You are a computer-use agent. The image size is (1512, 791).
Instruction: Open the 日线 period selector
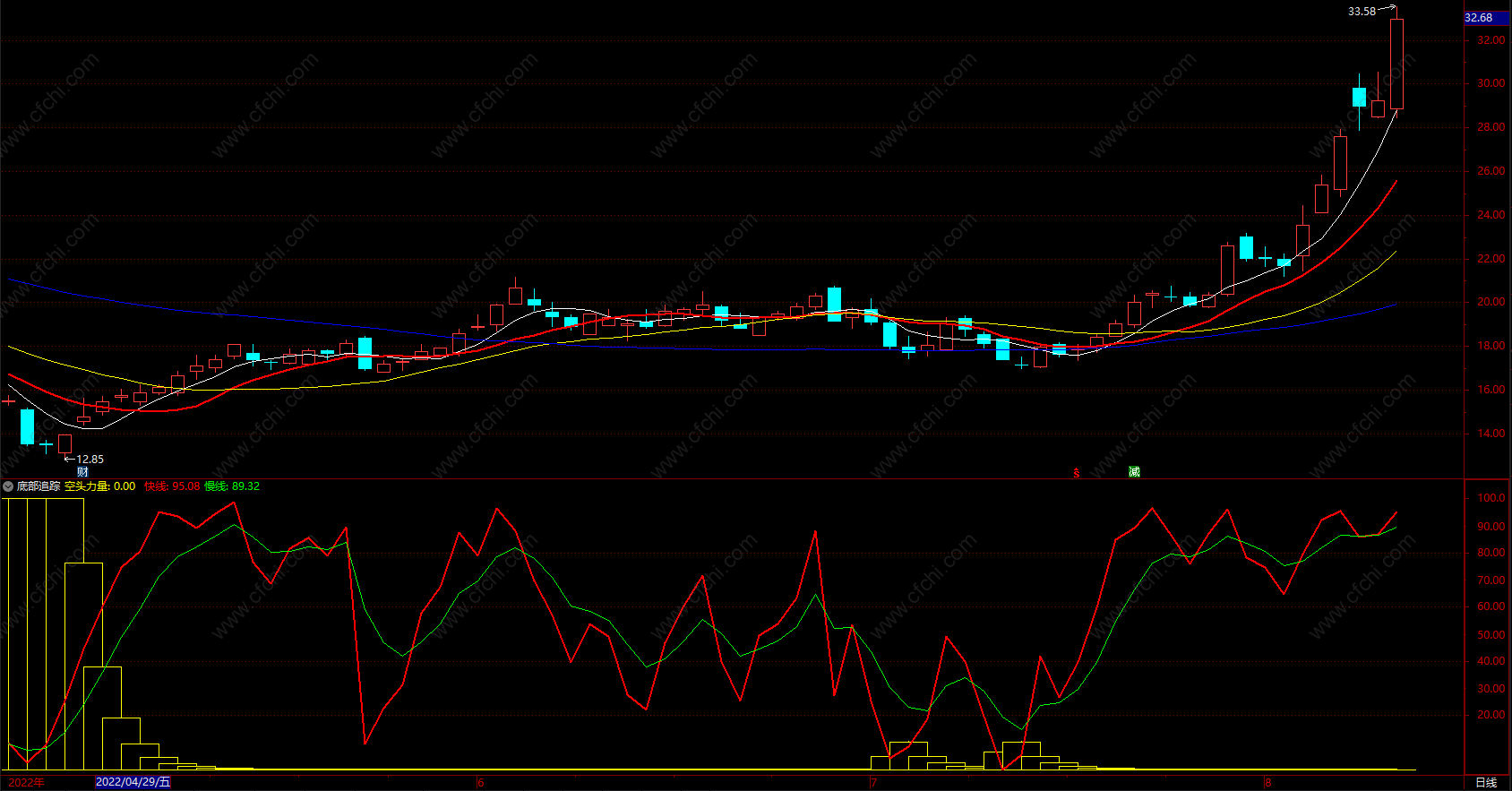point(1486,783)
